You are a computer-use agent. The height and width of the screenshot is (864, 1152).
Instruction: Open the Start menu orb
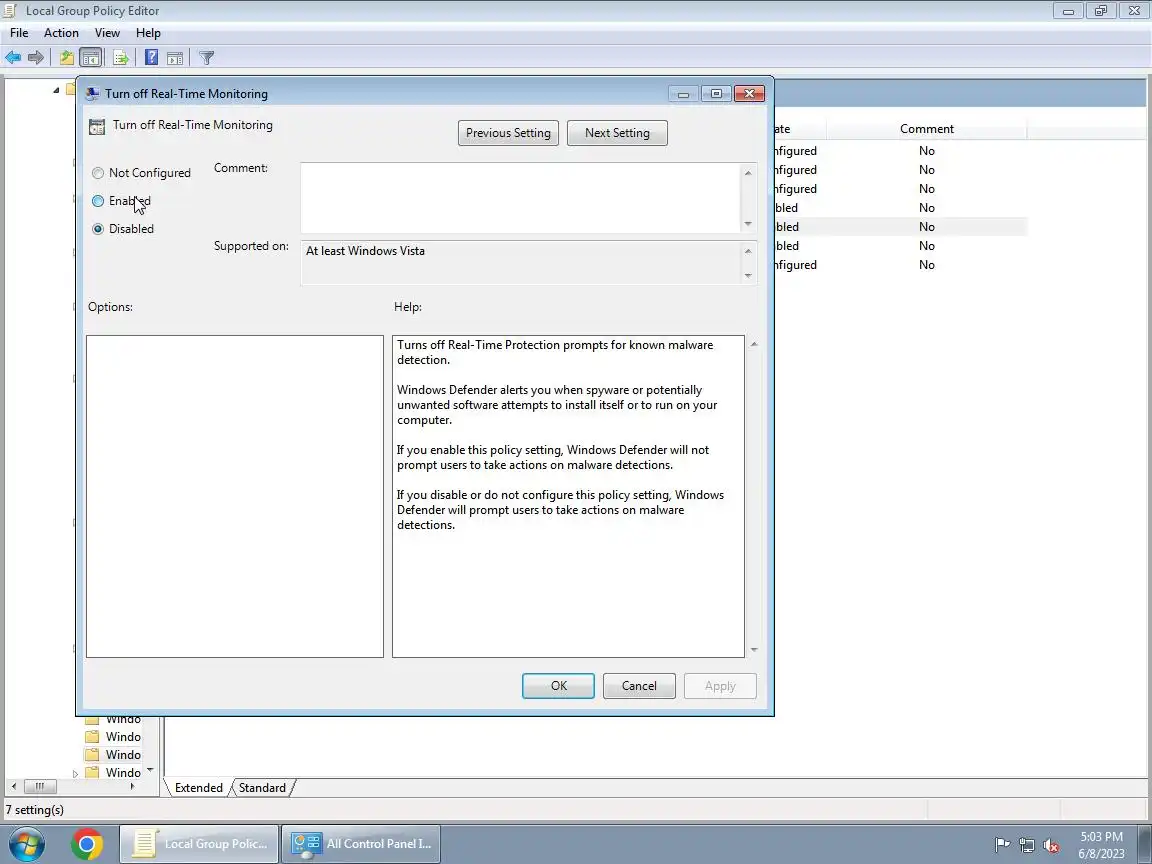click(27, 843)
